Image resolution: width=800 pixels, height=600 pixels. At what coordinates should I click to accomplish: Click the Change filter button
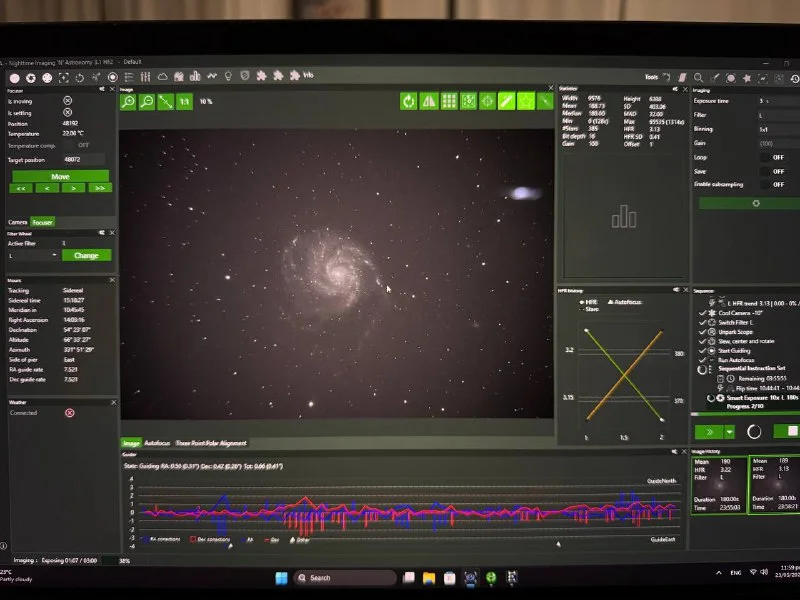pos(86,255)
